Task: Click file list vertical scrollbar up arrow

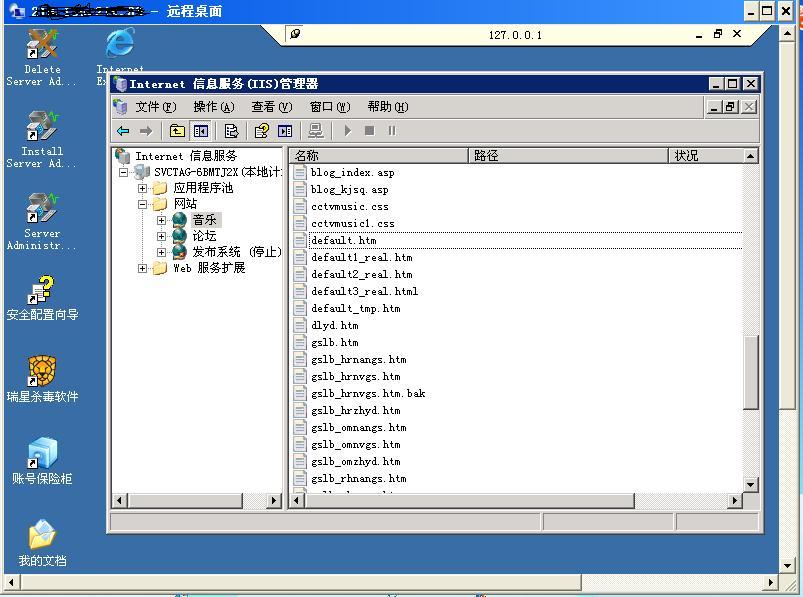Action: (x=750, y=156)
